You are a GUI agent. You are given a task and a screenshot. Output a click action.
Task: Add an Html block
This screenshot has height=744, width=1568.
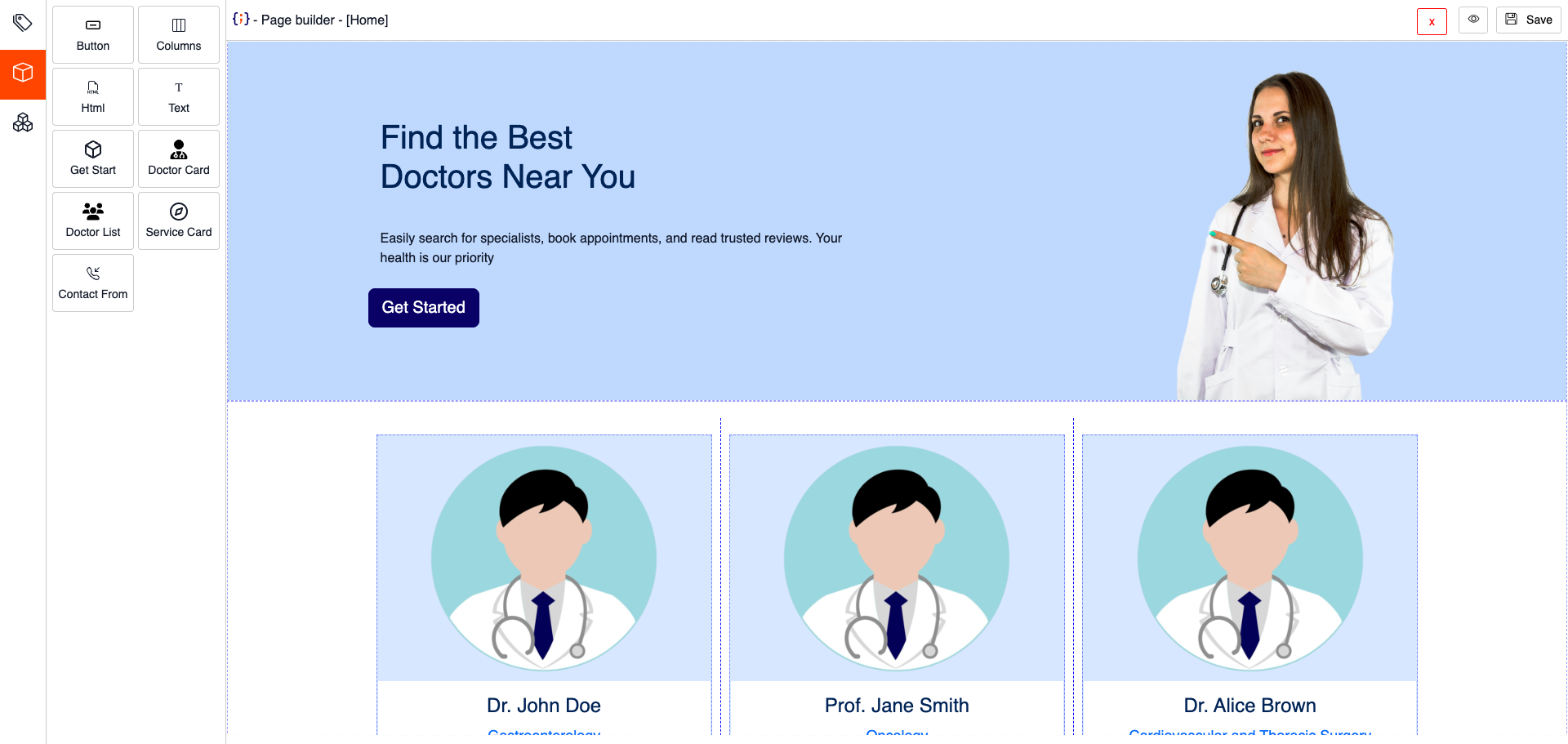(x=93, y=96)
